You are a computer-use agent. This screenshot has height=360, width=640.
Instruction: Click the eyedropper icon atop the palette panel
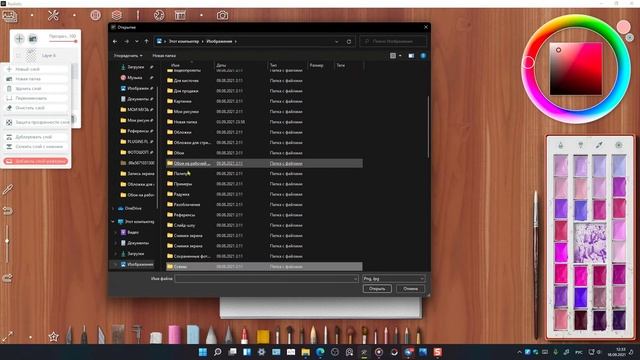pyautogui.click(x=599, y=145)
